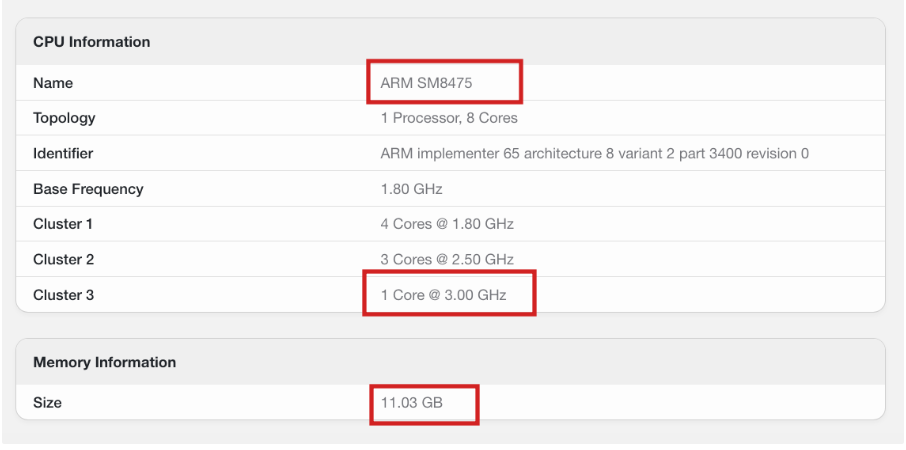The height and width of the screenshot is (450, 906).
Task: Select the ARM SM8475 processor name value
Action: tap(426, 83)
